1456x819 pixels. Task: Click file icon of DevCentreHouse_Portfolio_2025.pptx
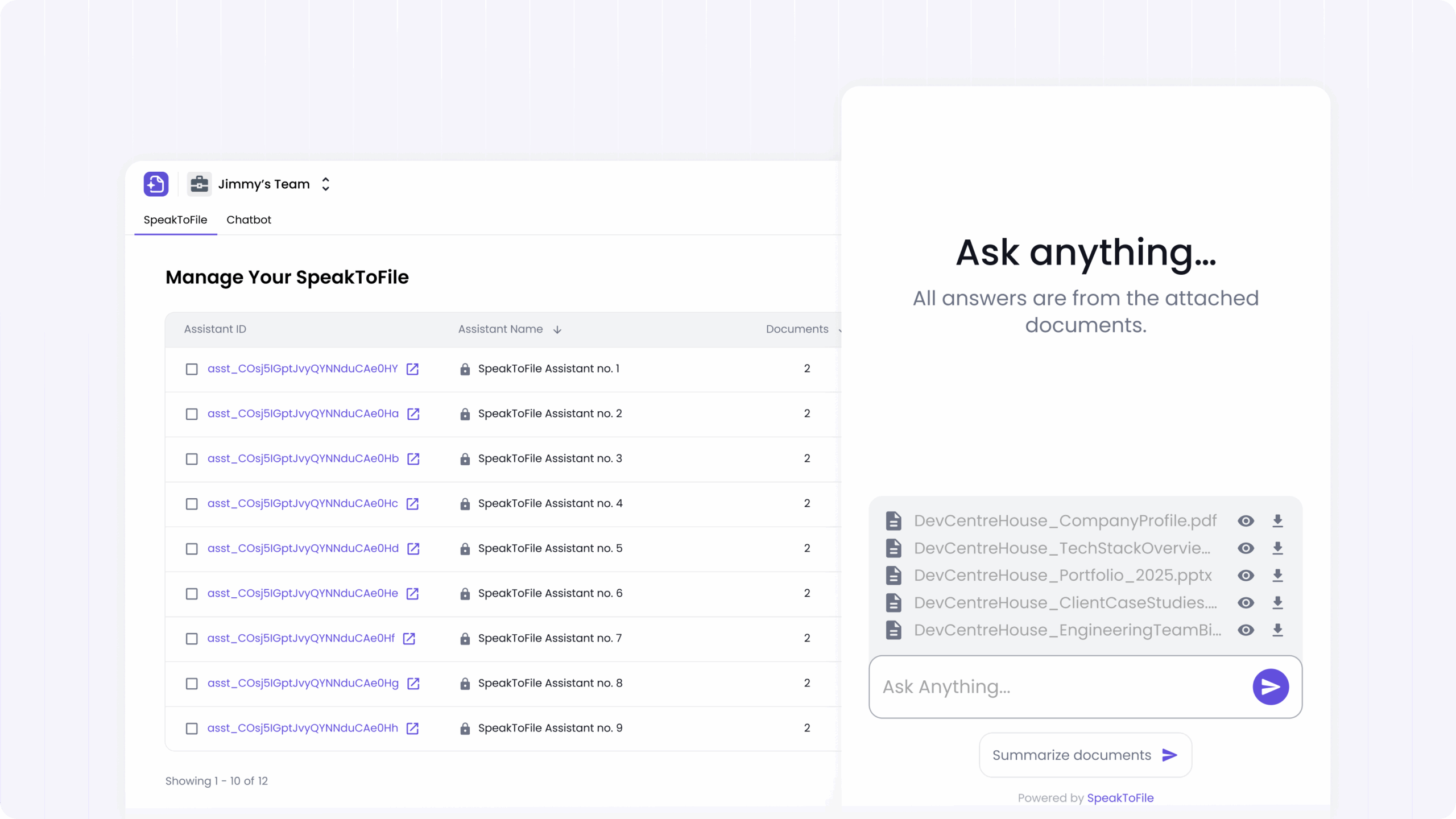(894, 576)
